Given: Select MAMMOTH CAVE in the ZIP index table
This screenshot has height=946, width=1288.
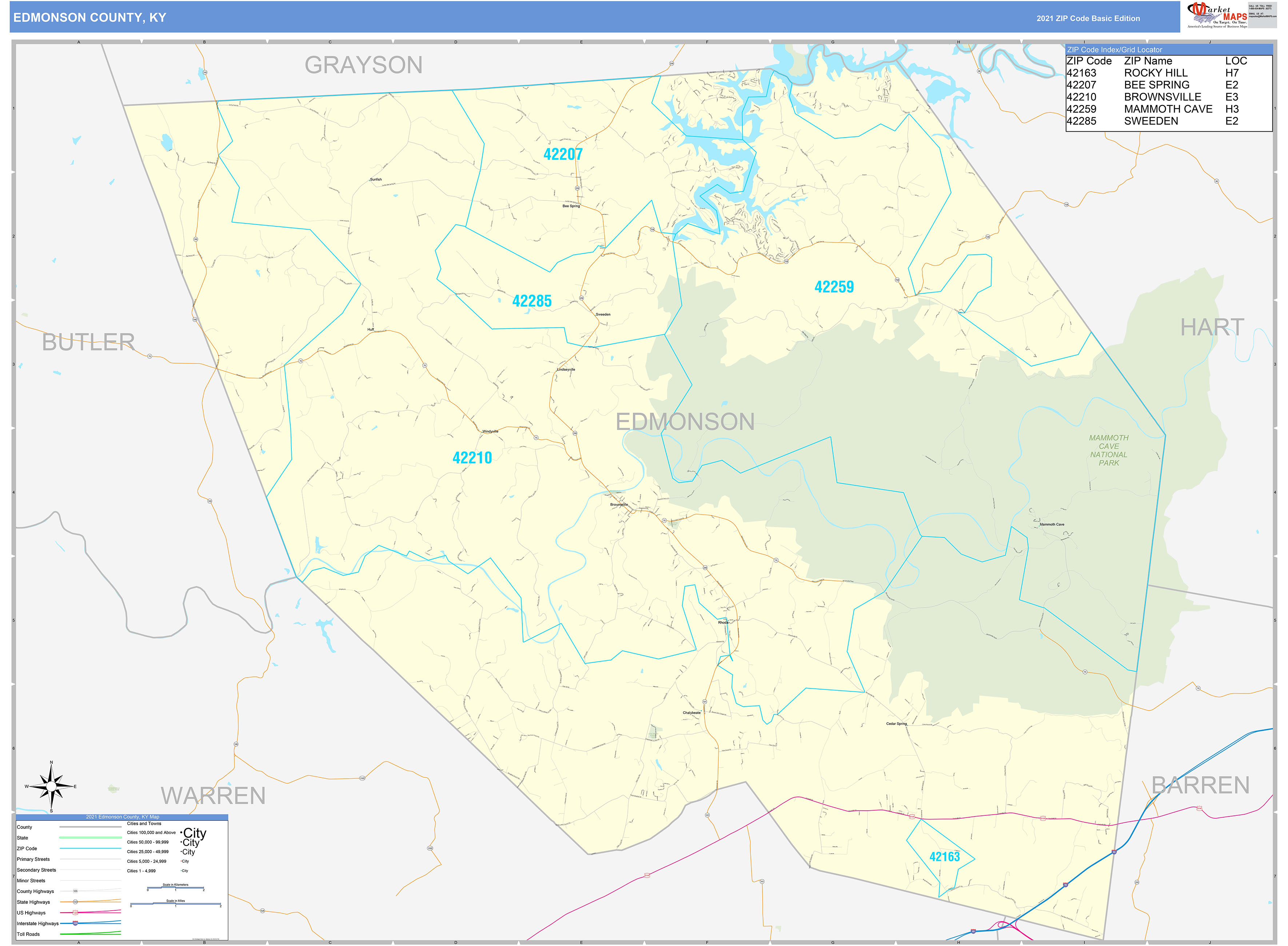Looking at the screenshot, I should tap(1168, 109).
